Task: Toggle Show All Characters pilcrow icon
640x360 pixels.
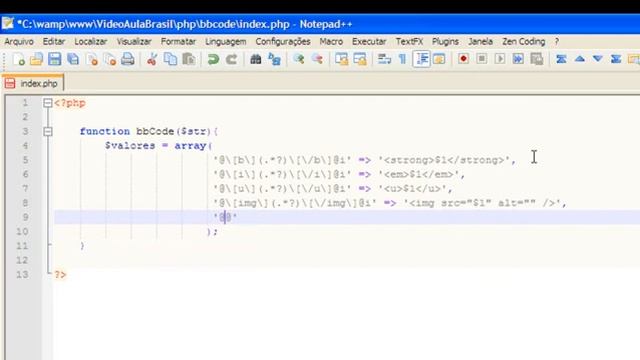Action: [x=402, y=60]
